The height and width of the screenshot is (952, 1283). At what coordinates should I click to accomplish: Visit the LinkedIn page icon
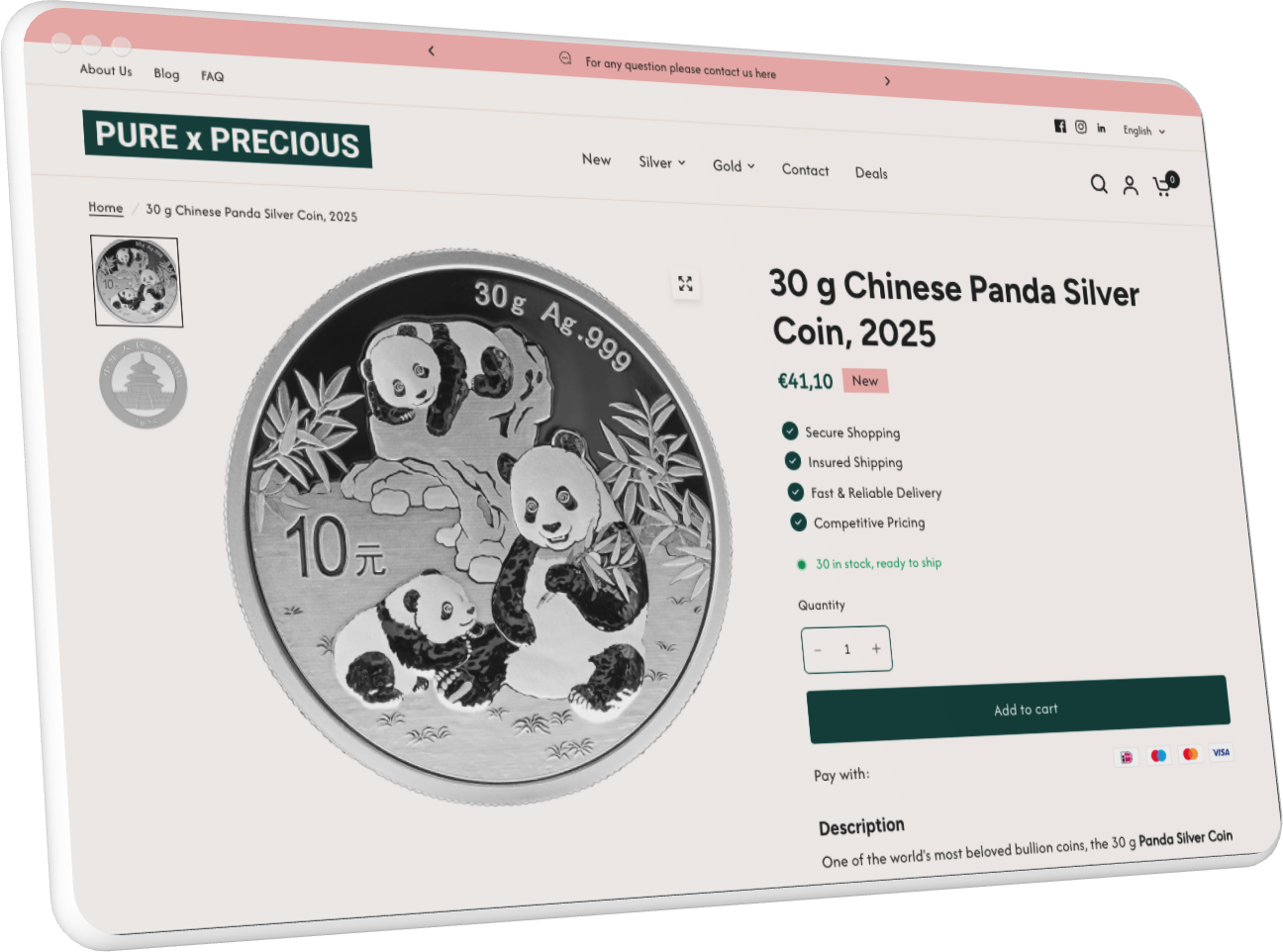pyautogui.click(x=1101, y=129)
